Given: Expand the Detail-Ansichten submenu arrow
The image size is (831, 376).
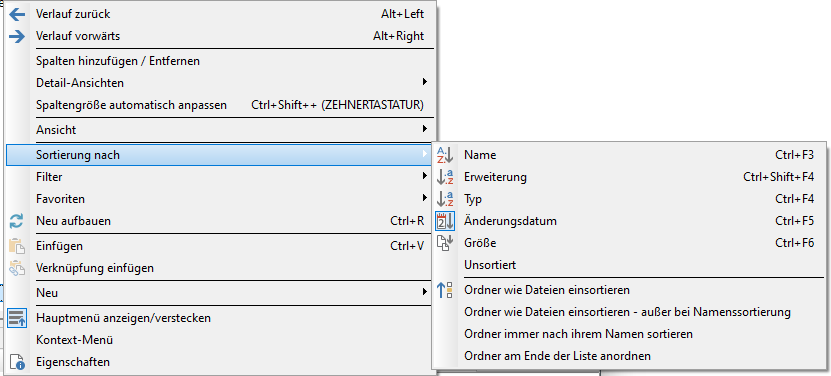Looking at the screenshot, I should click(x=425, y=82).
